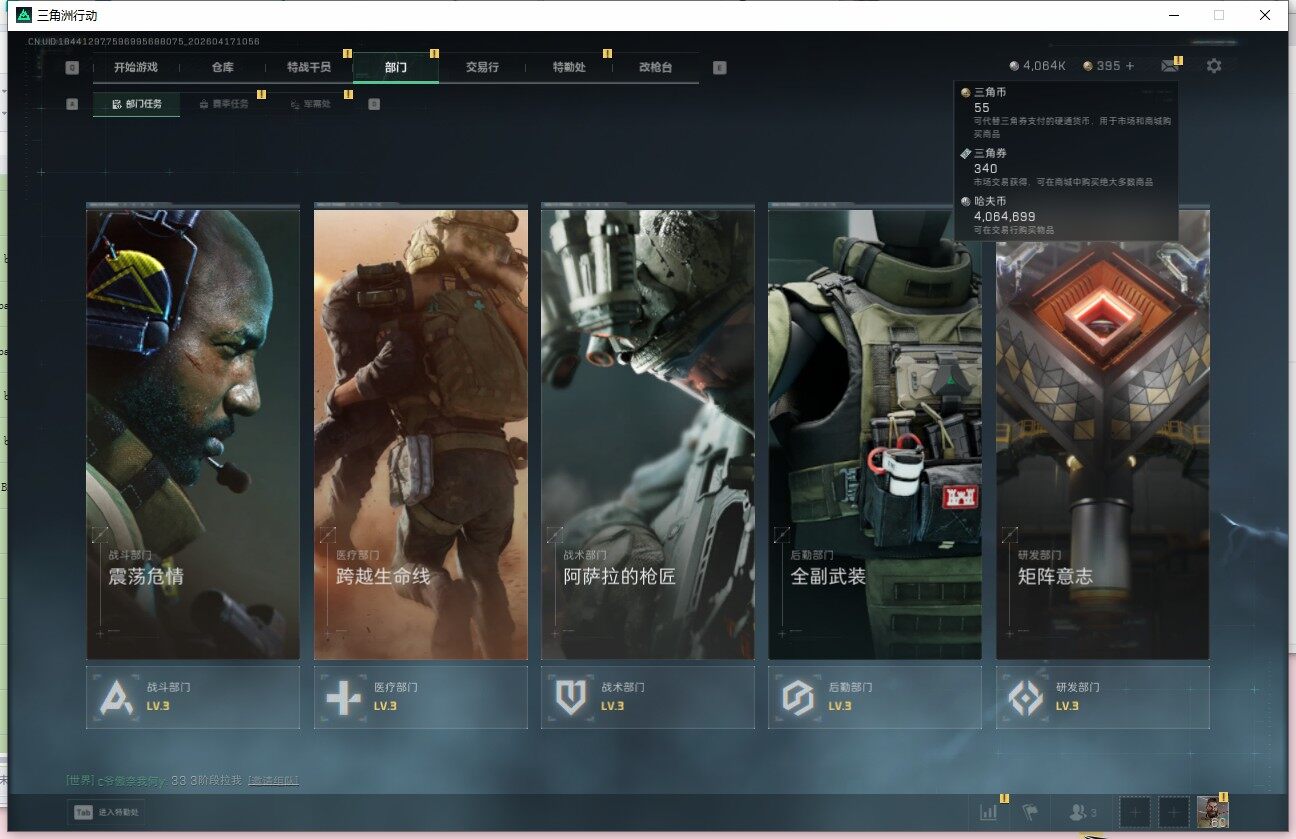Screen dimensions: 1296x839
Task: Open the 改枪台 tab
Action: tap(655, 68)
